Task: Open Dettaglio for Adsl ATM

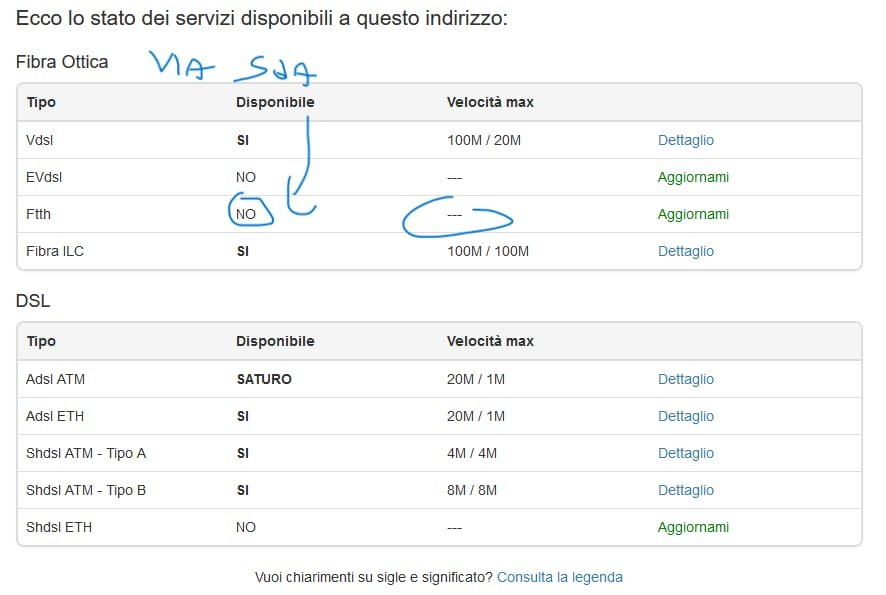Action: (x=685, y=379)
